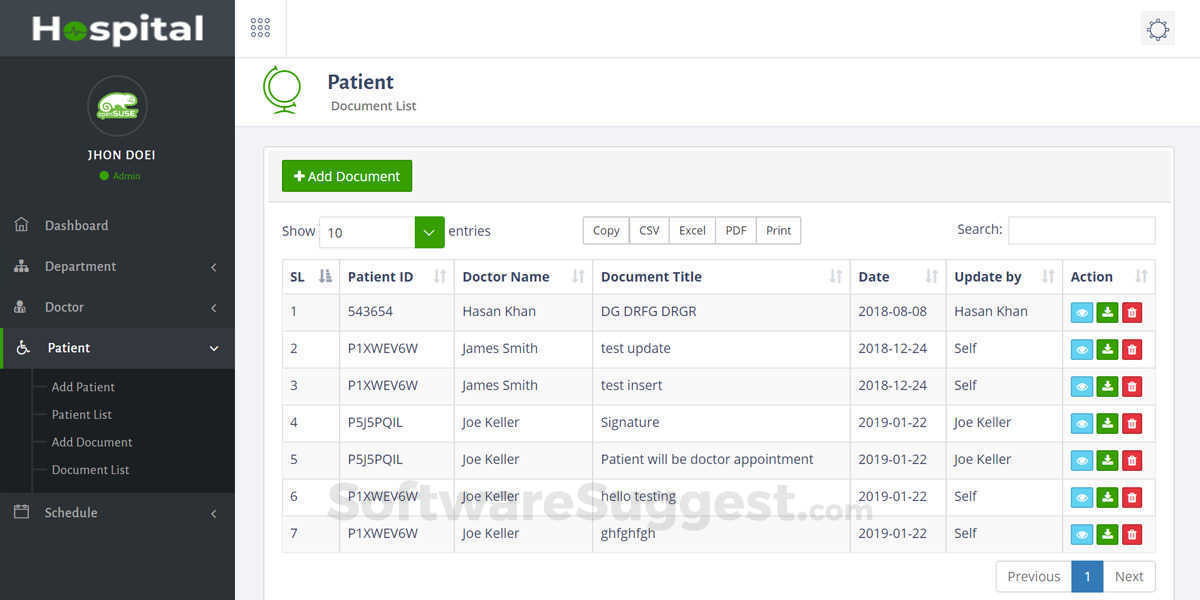View the 'test insert' document with eye icon
Screen dimensions: 1200x600
click(x=1082, y=387)
